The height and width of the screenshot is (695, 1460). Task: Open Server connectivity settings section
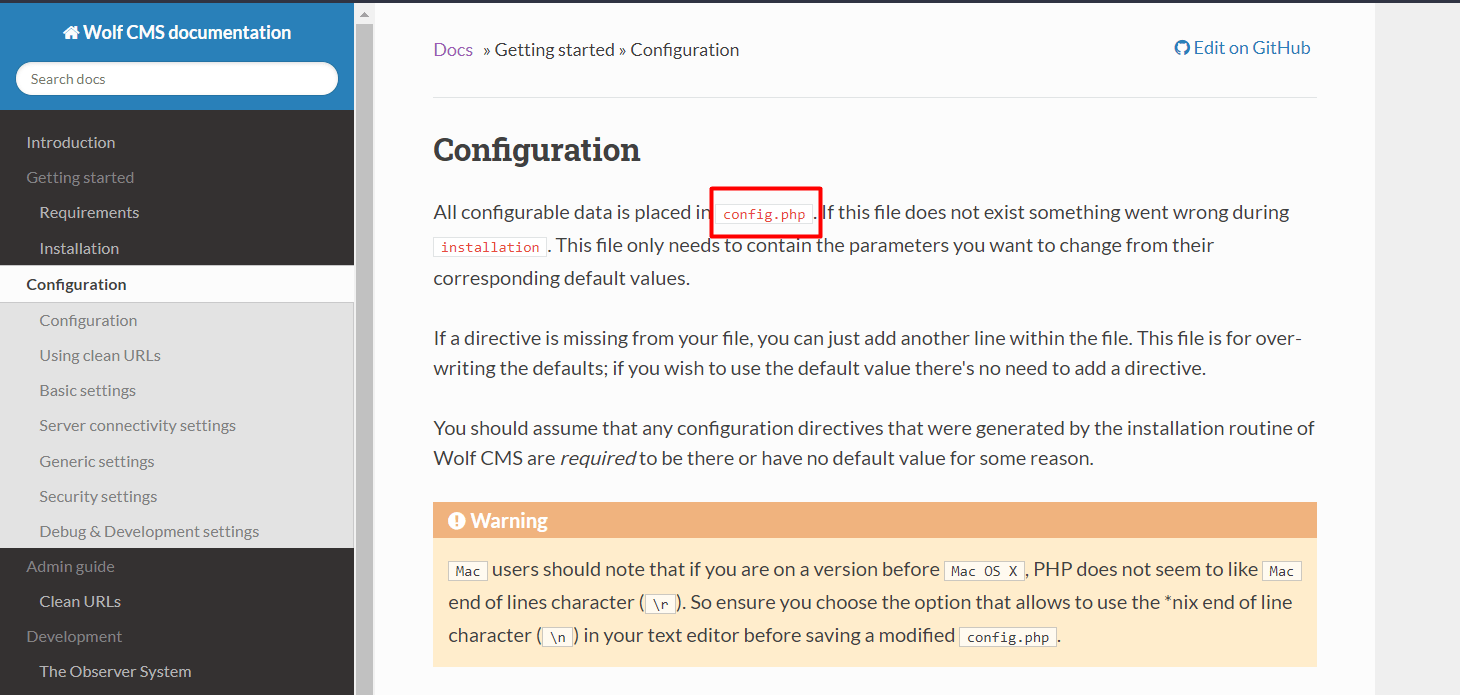click(x=137, y=425)
